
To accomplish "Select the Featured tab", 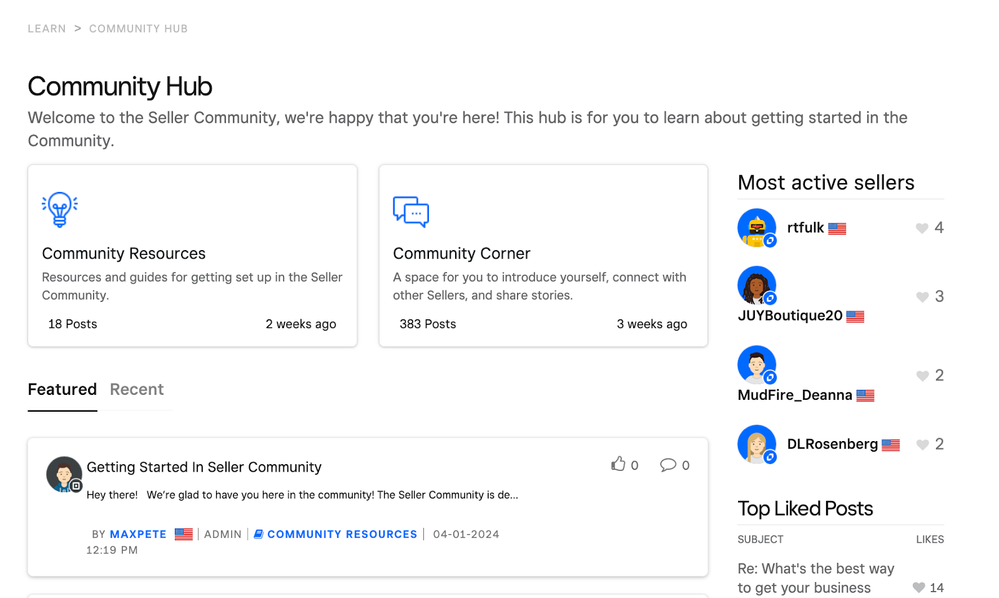I will click(x=62, y=389).
